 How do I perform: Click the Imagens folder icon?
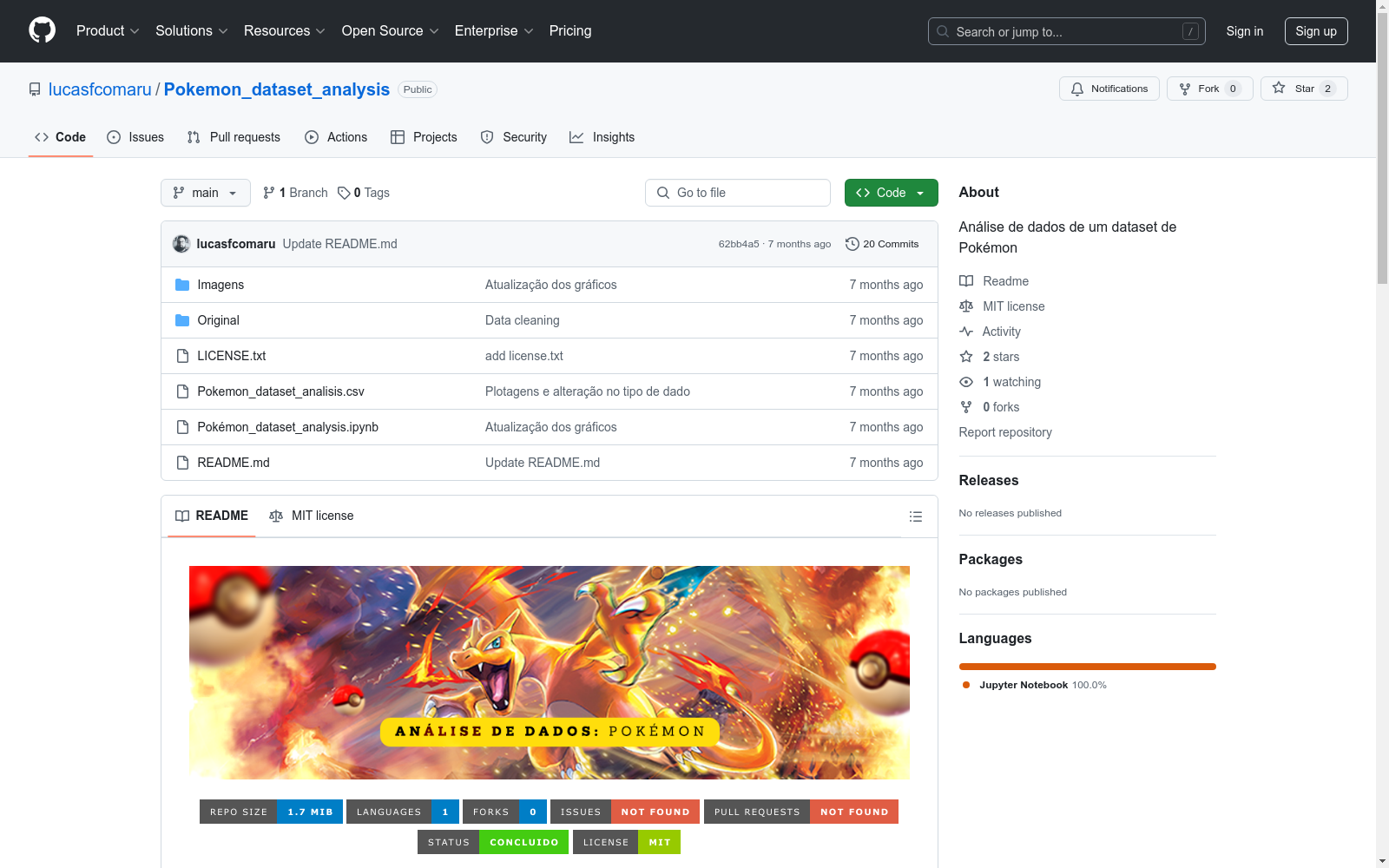pos(182,285)
